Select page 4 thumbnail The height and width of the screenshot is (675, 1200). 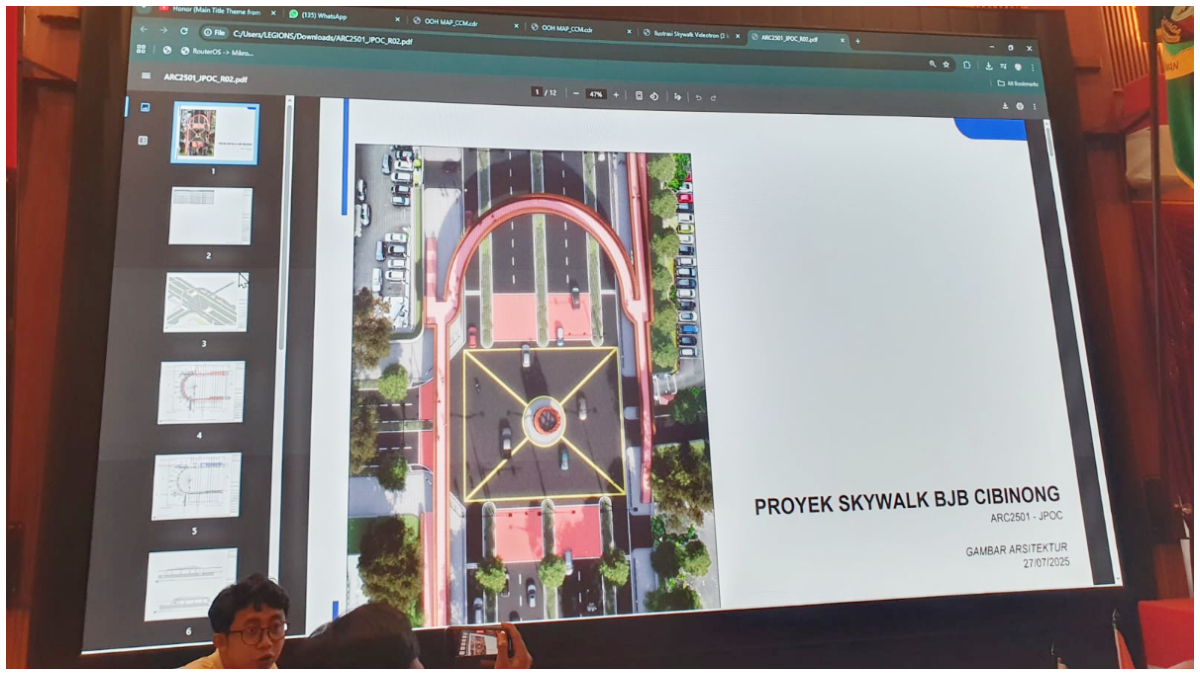pyautogui.click(x=201, y=392)
